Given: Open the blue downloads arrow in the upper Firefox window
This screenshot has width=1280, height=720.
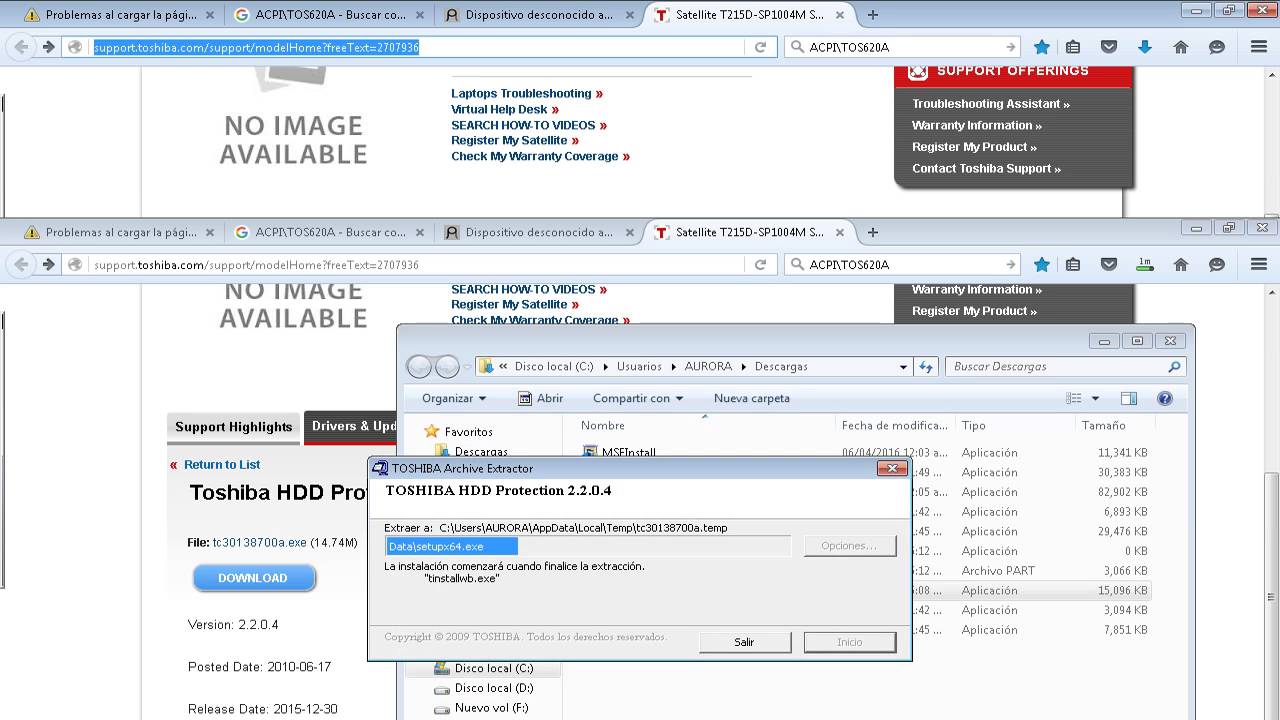Looking at the screenshot, I should click(x=1145, y=47).
